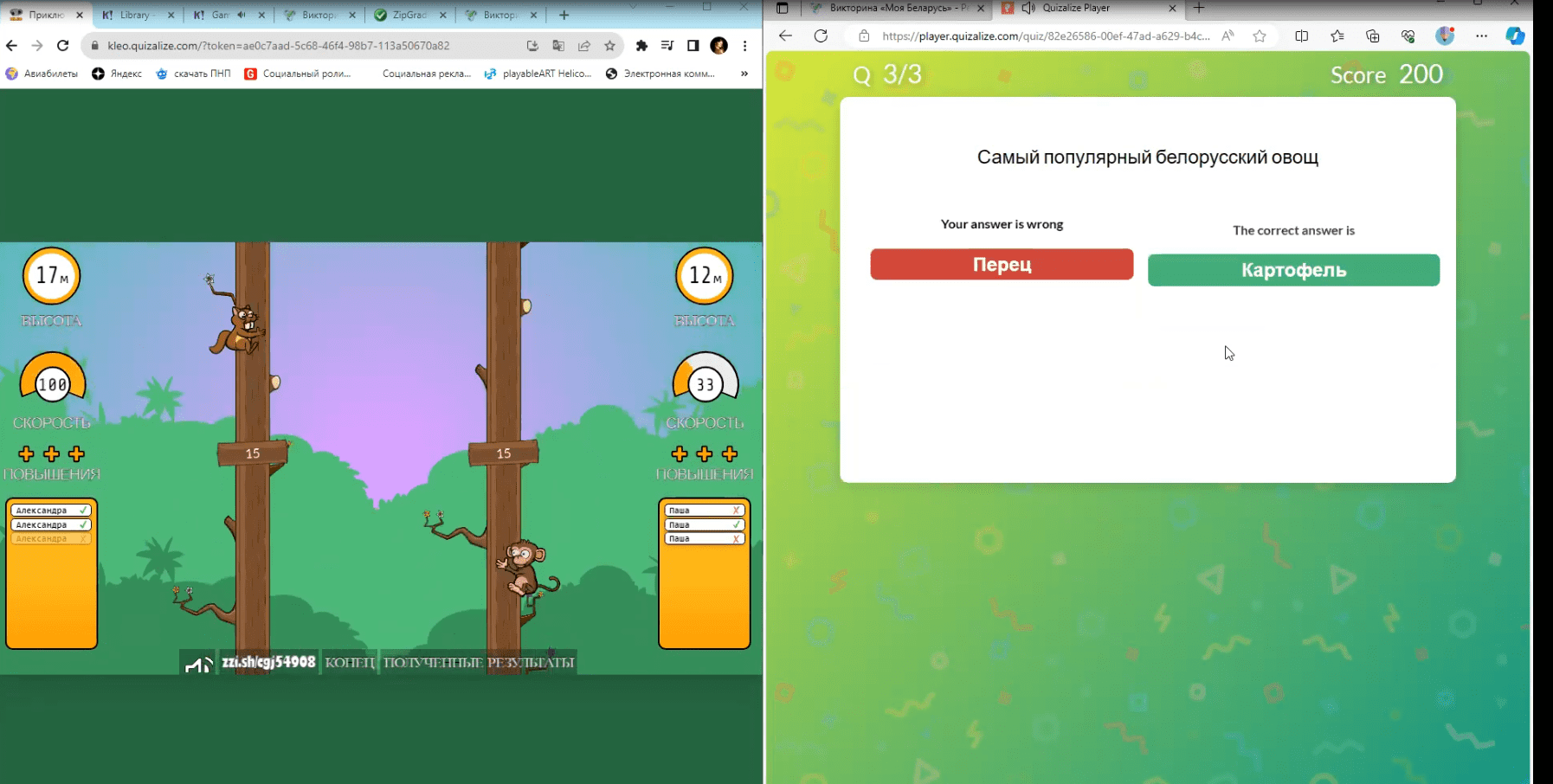The image size is (1553, 784).
Task: Bookmark the kleo.quizalize.com page with the star
Action: coord(610,46)
